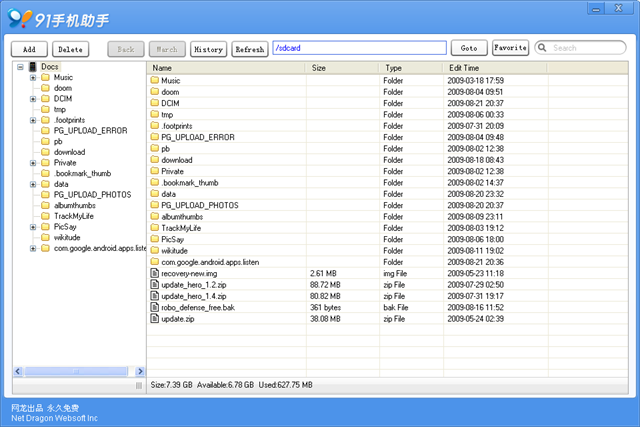Image resolution: width=640 pixels, height=427 pixels.
Task: Click tmp folder icon in file list
Action: point(155,114)
